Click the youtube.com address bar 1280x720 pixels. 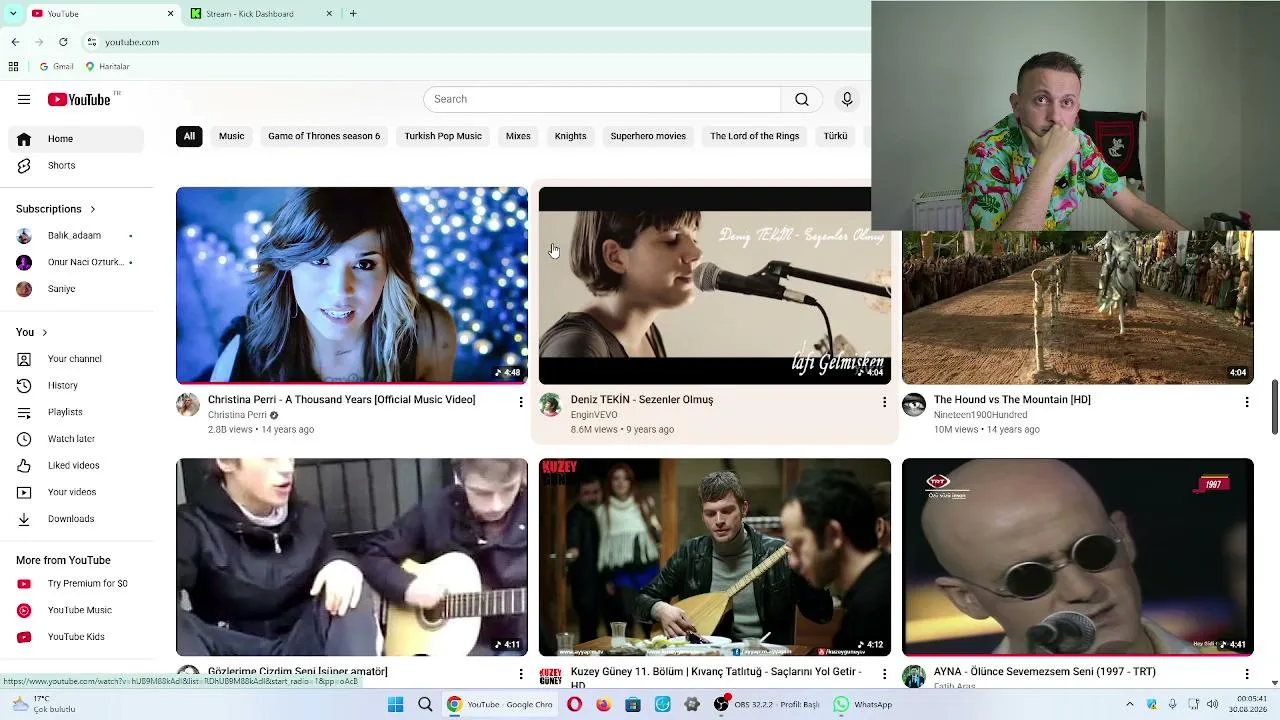pos(470,42)
